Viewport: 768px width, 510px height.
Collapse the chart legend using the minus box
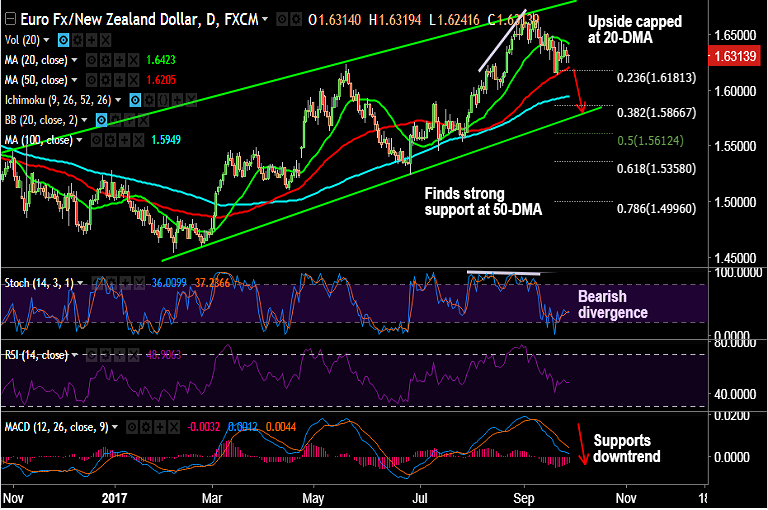10,20
